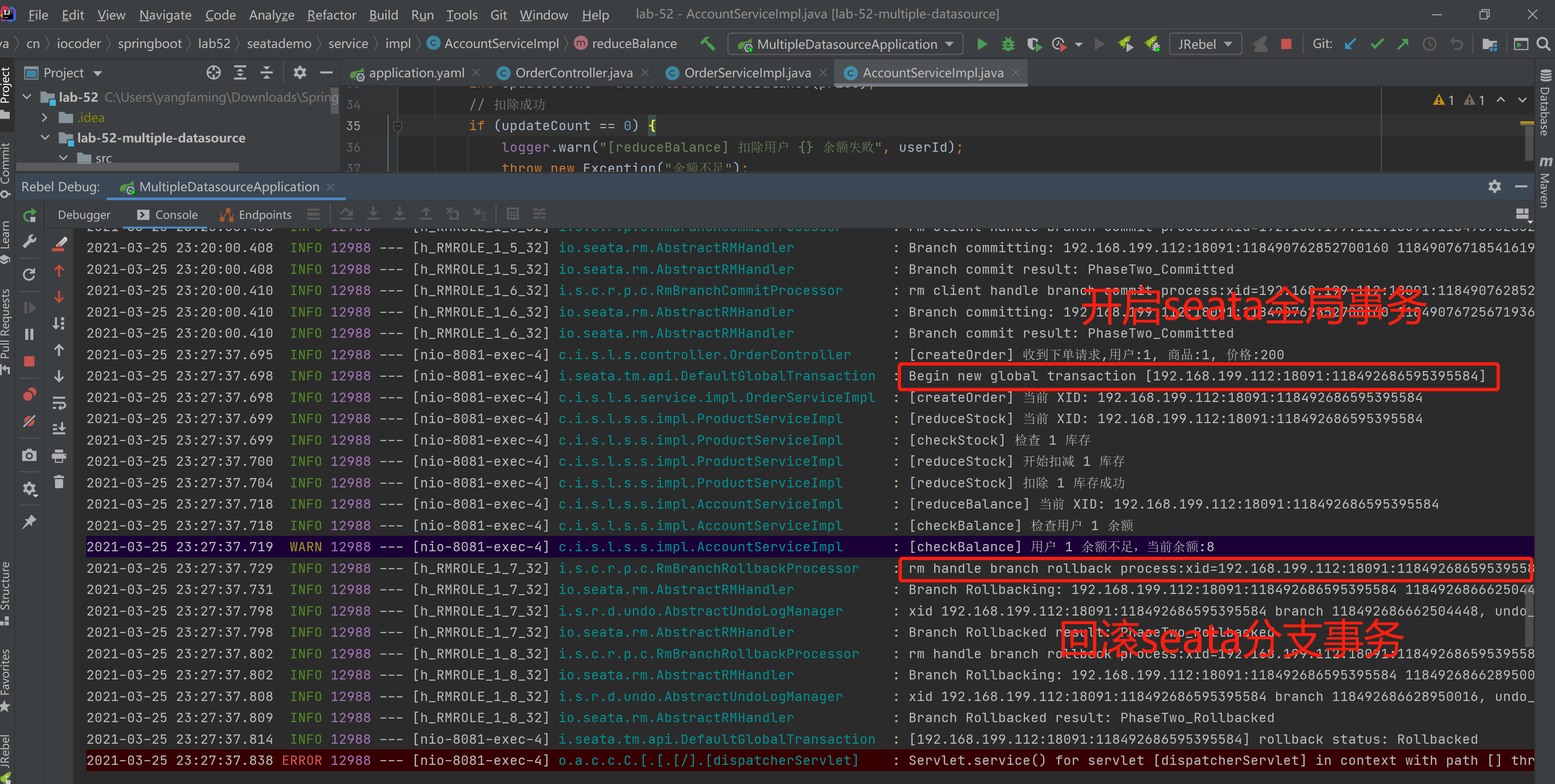Switch to OrderServiceImpl.java tab
Image resolution: width=1555 pixels, height=784 pixels.
(x=747, y=72)
